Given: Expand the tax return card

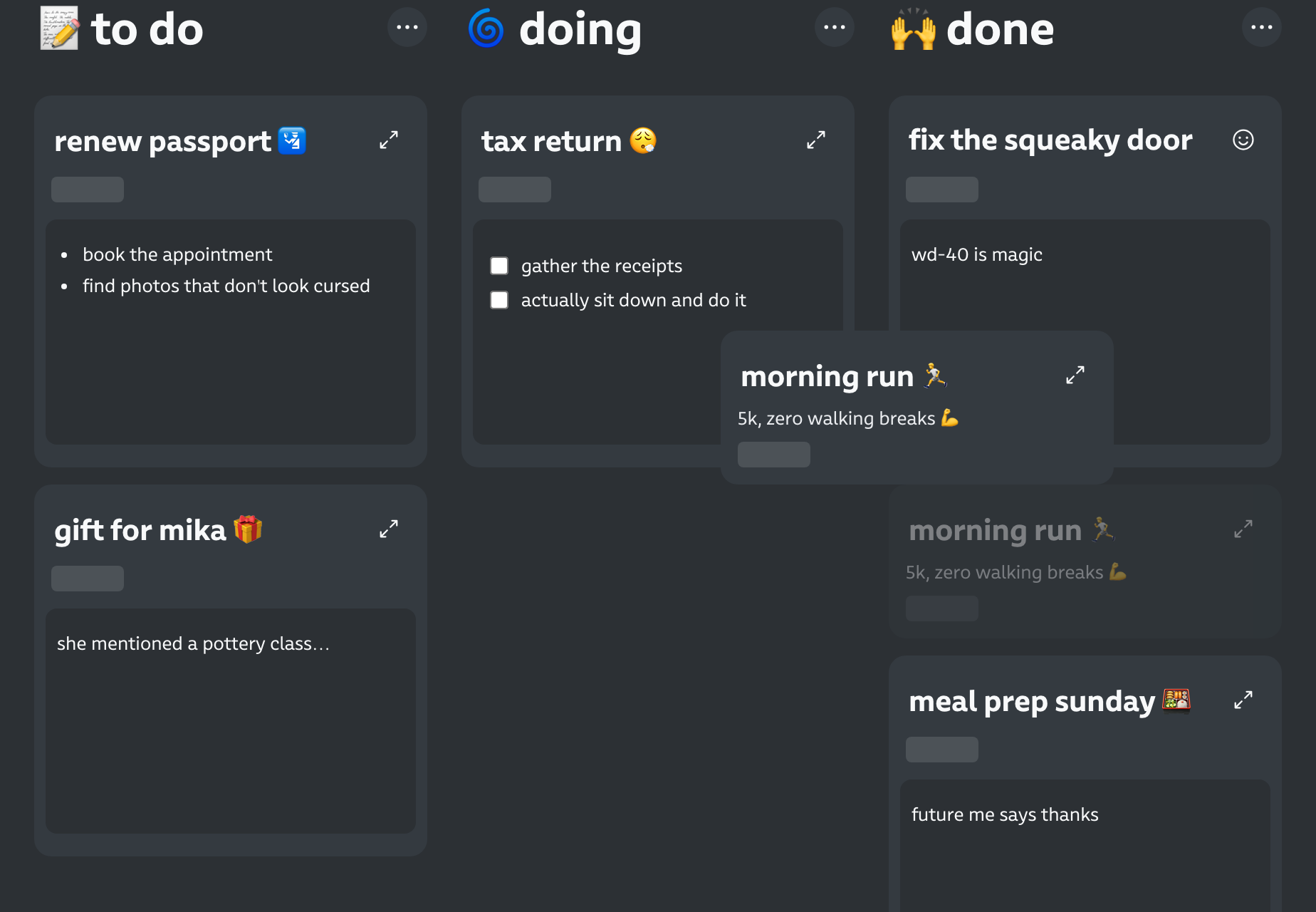Looking at the screenshot, I should point(816,140).
